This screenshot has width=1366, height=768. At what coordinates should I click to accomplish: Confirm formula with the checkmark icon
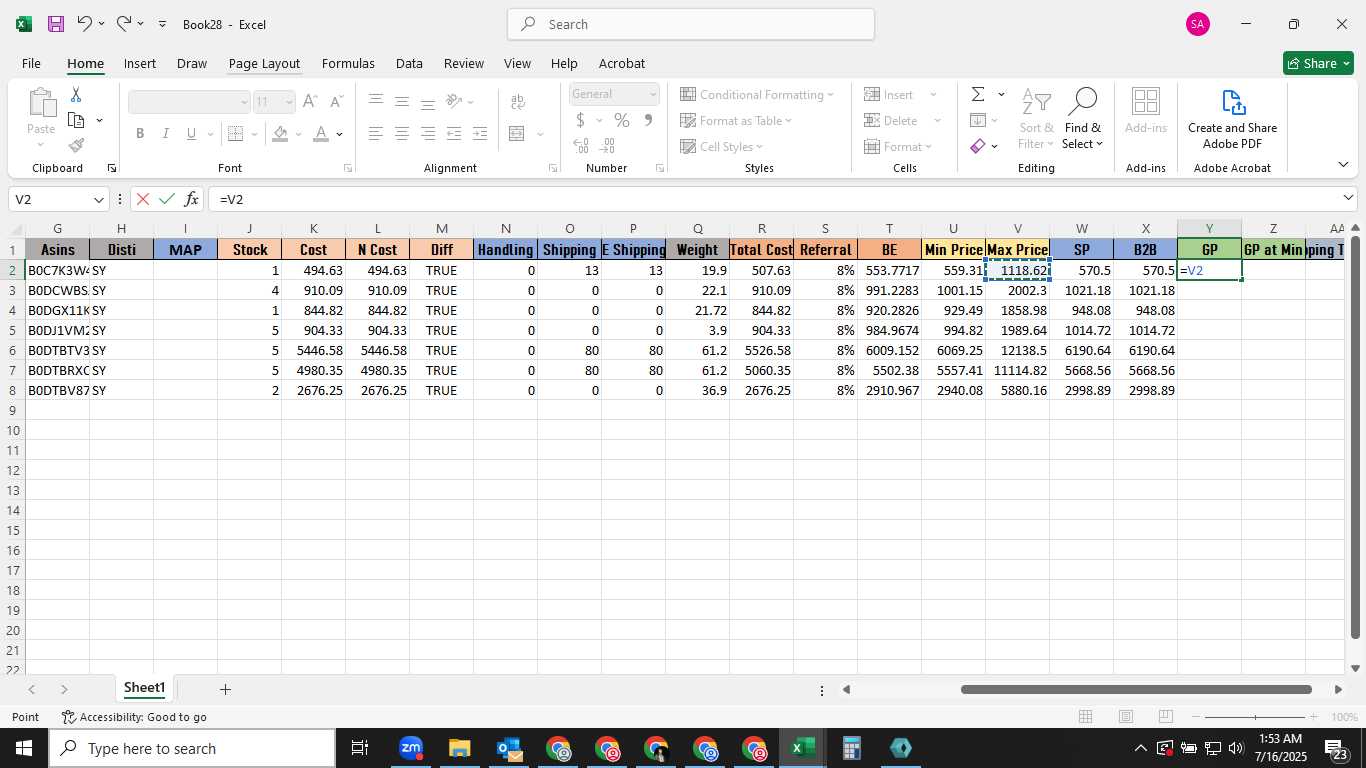[x=167, y=199]
